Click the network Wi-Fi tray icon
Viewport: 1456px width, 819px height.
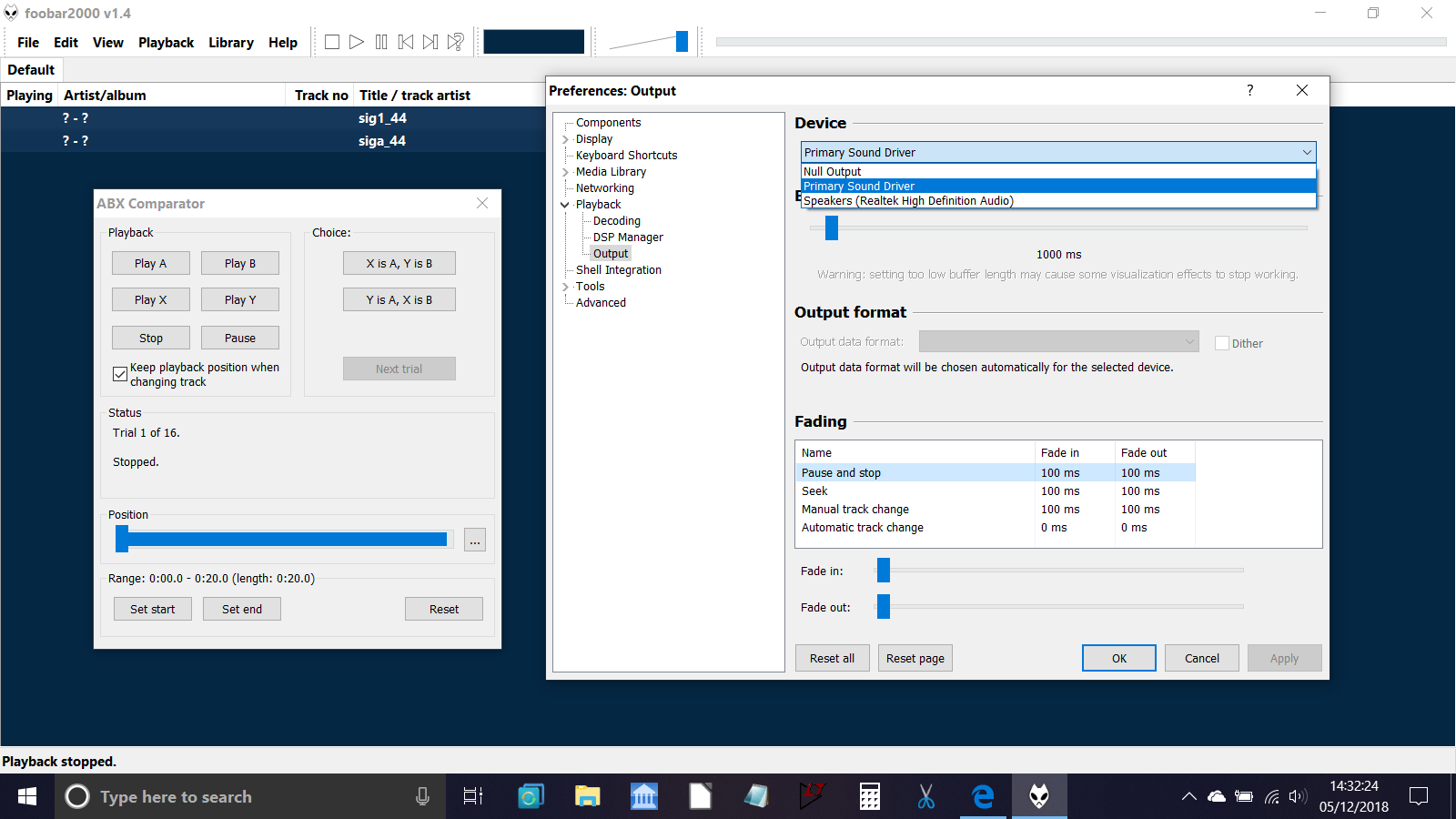pyautogui.click(x=1271, y=796)
